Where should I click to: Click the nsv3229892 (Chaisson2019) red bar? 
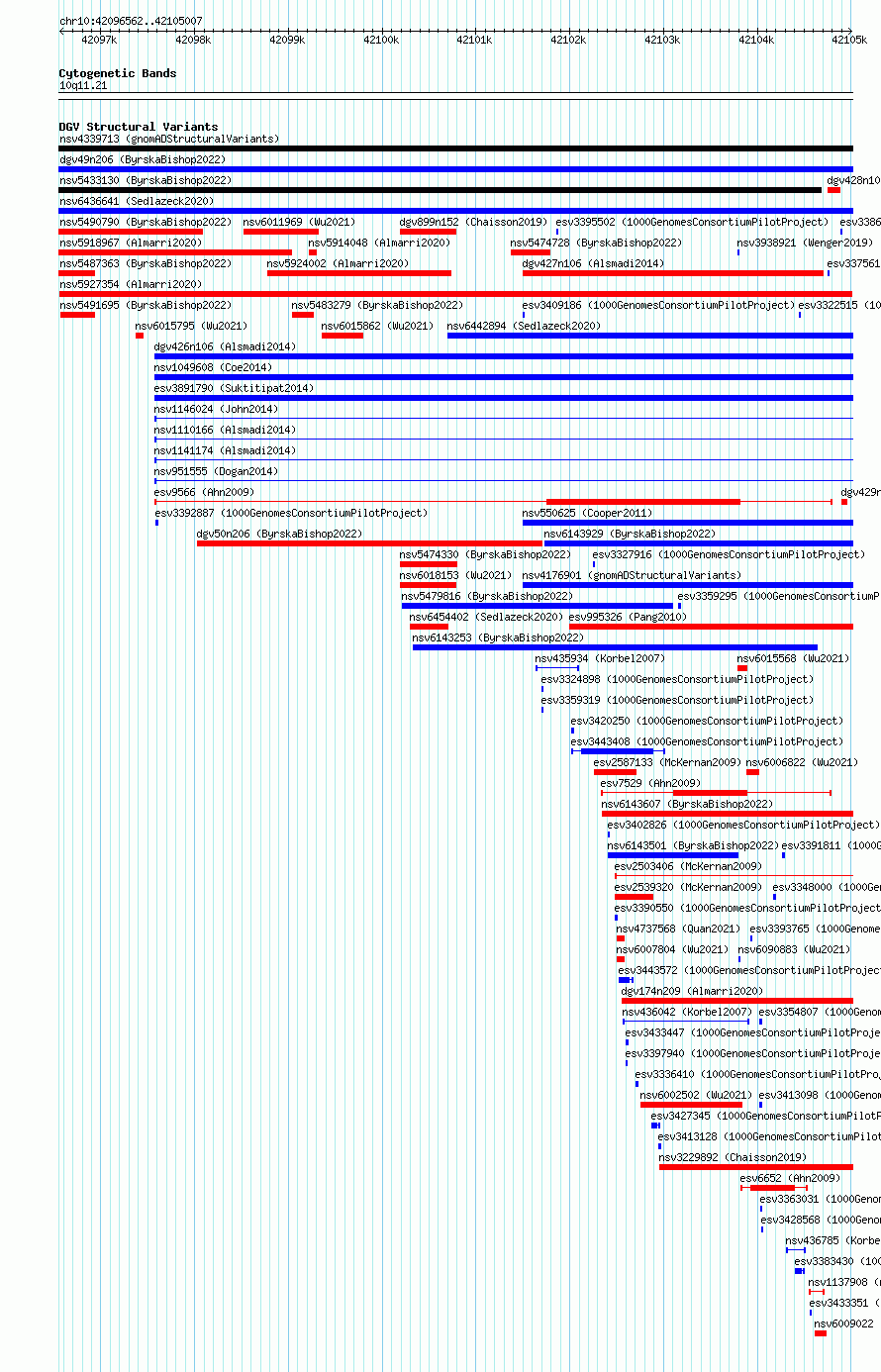[x=756, y=1167]
